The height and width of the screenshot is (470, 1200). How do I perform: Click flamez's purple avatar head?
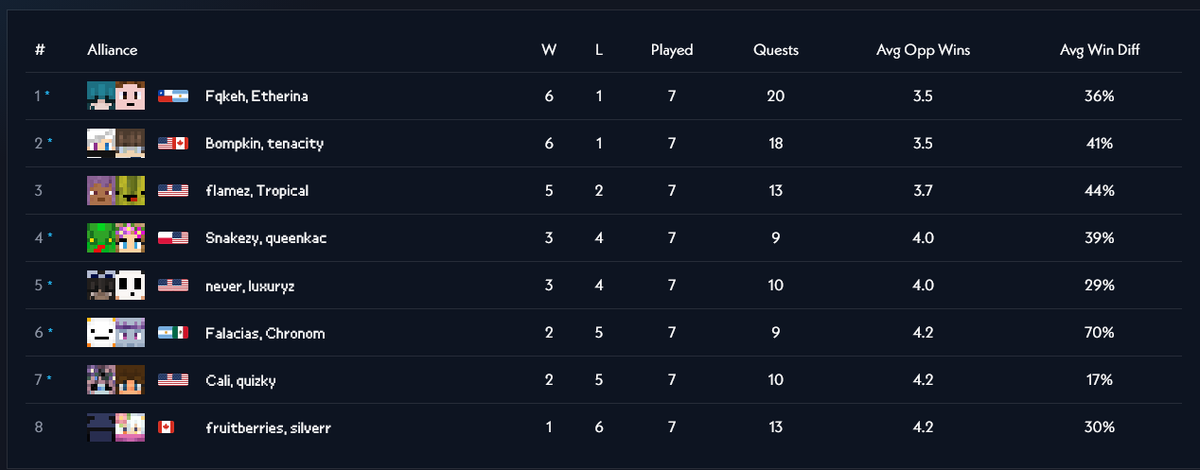pyautogui.click(x=101, y=191)
